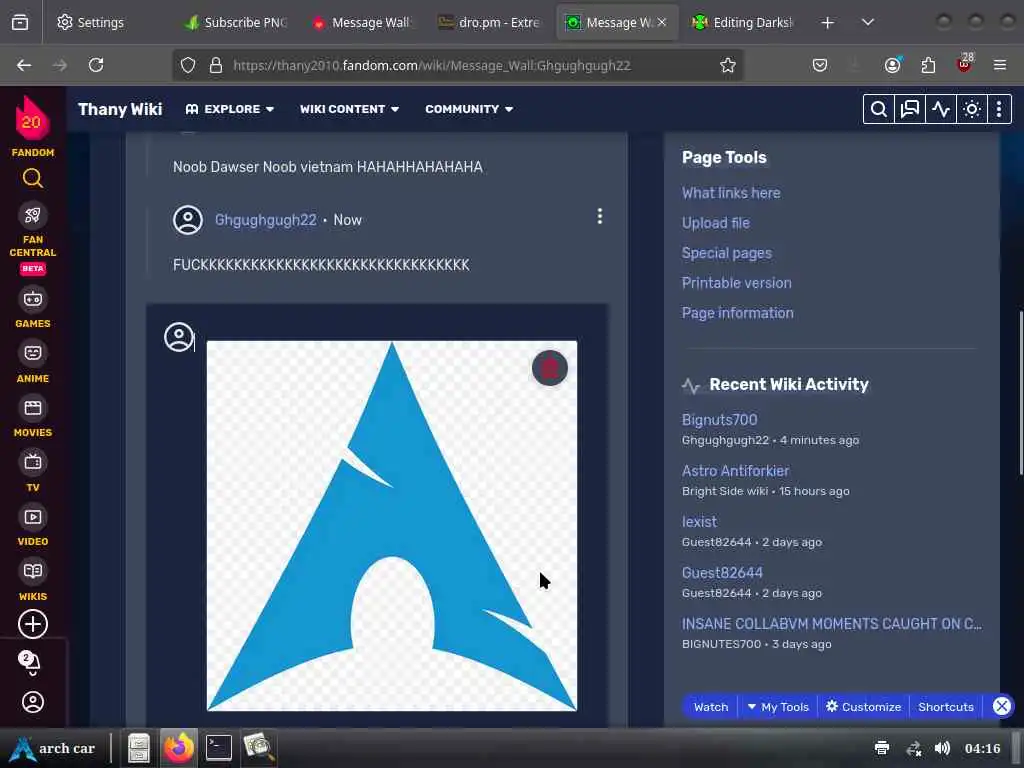Switch to the Subscribe PNG tab
This screenshot has height=768, width=1024.
click(x=237, y=22)
